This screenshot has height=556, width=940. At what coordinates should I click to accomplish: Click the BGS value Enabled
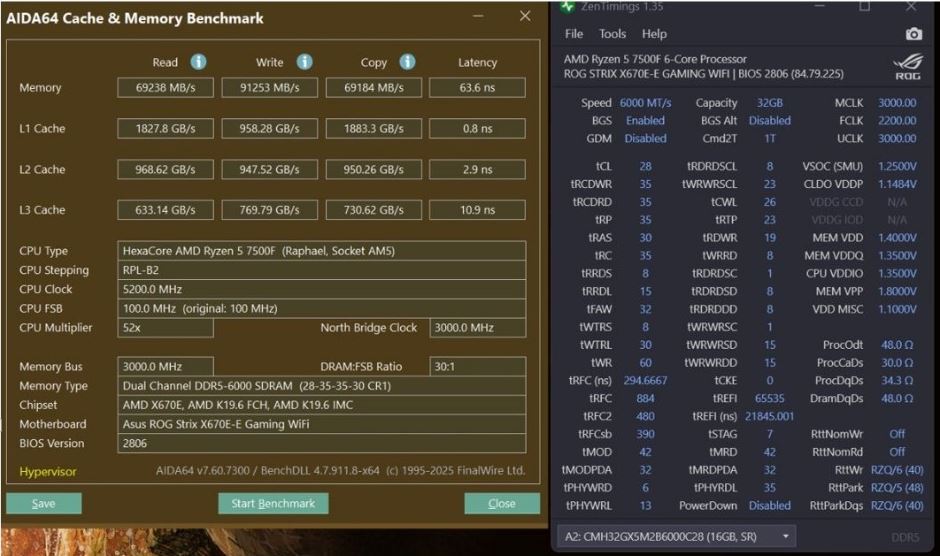646,121
